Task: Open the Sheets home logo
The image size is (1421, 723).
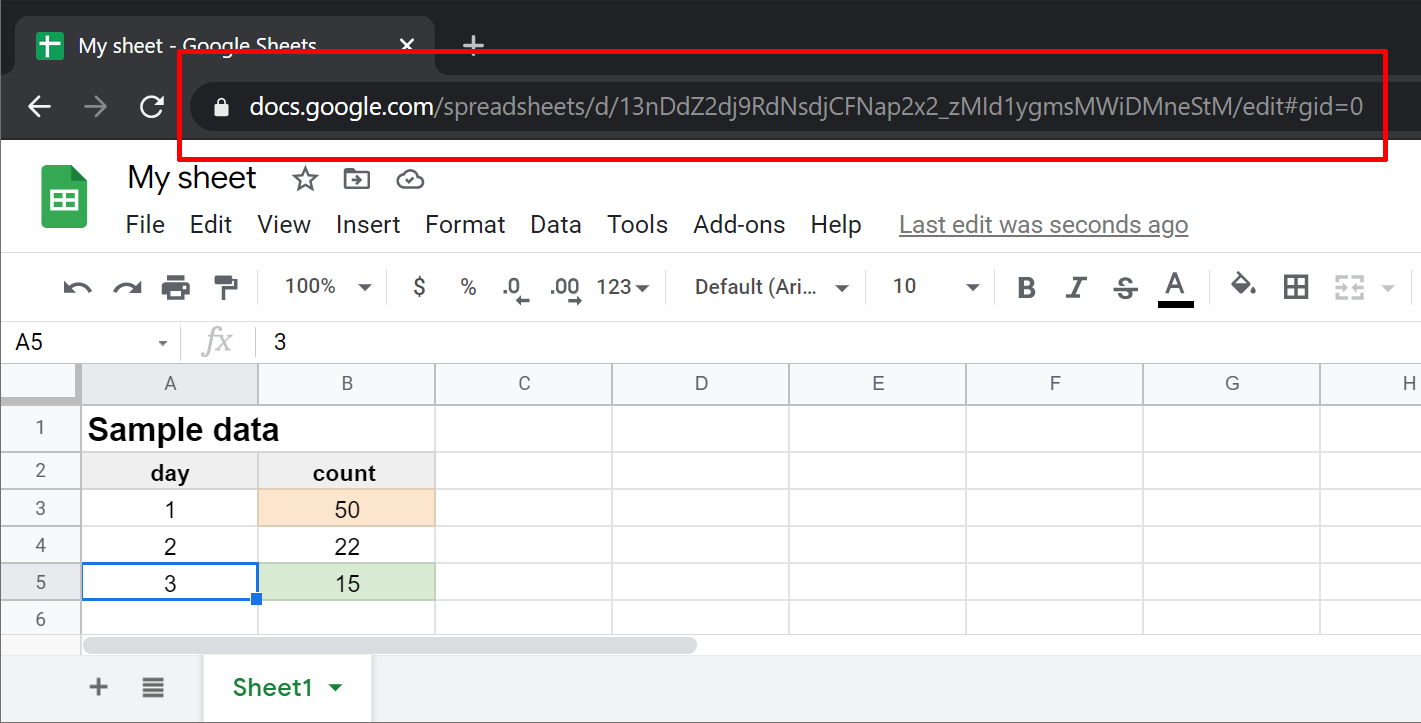Action: click(x=64, y=197)
